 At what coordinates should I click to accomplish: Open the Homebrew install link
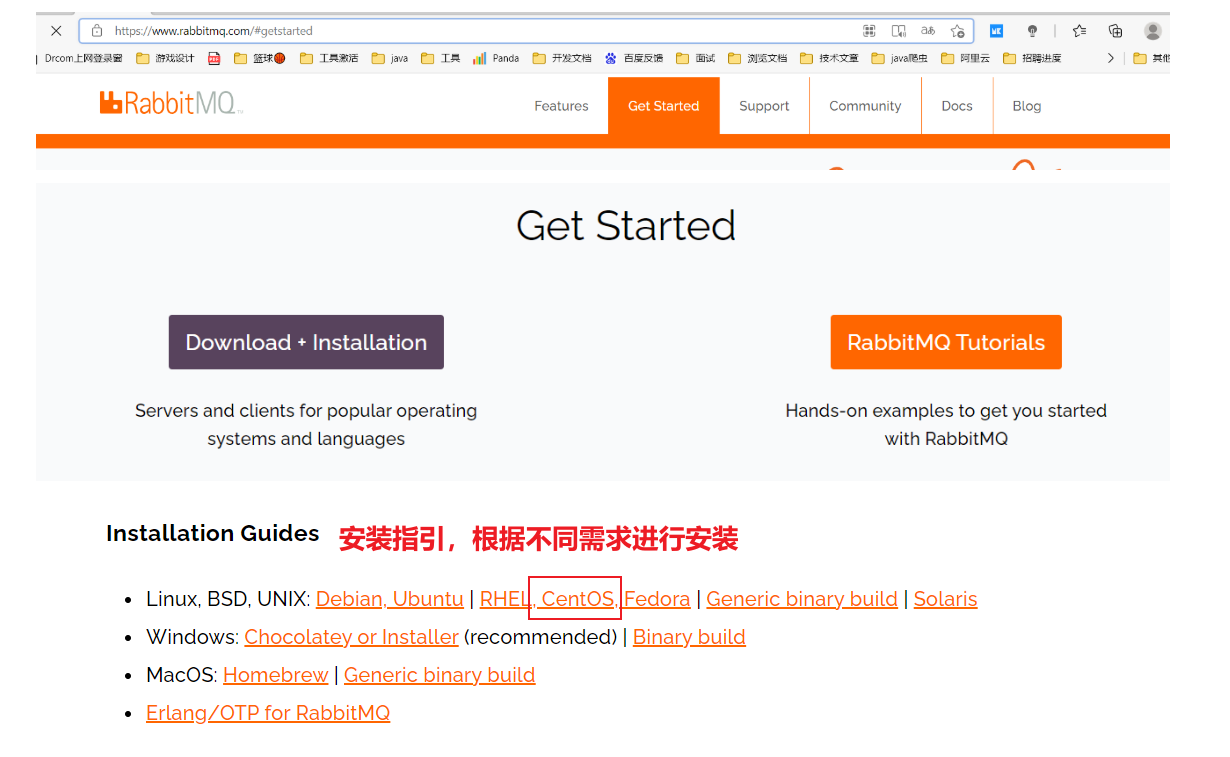pyautogui.click(x=275, y=675)
